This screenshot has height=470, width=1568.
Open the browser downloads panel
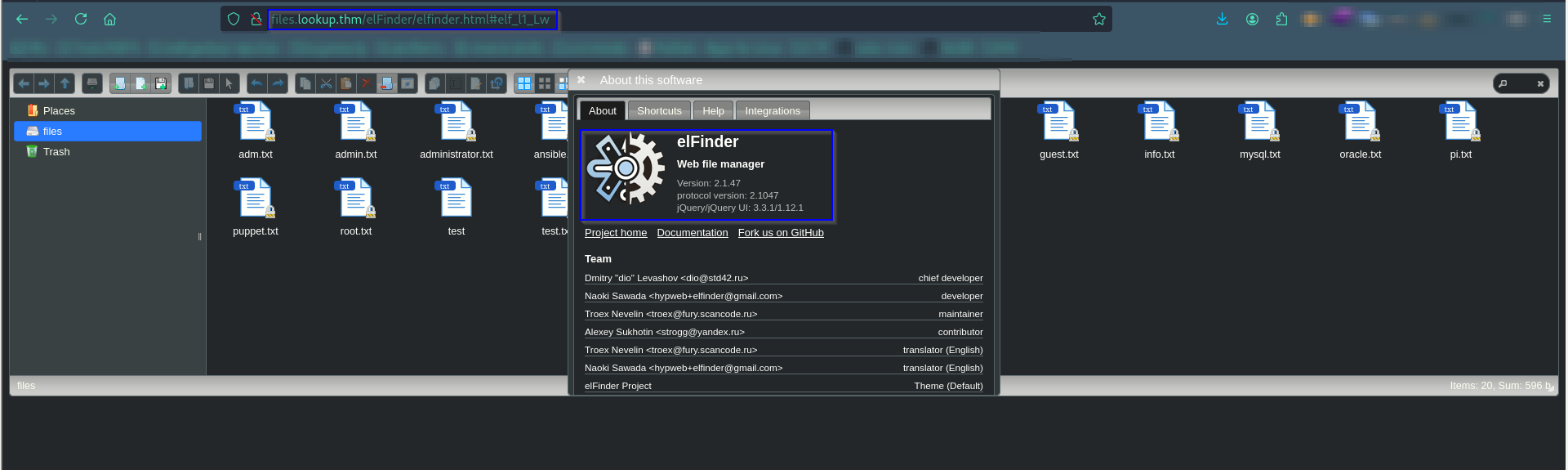1223,19
